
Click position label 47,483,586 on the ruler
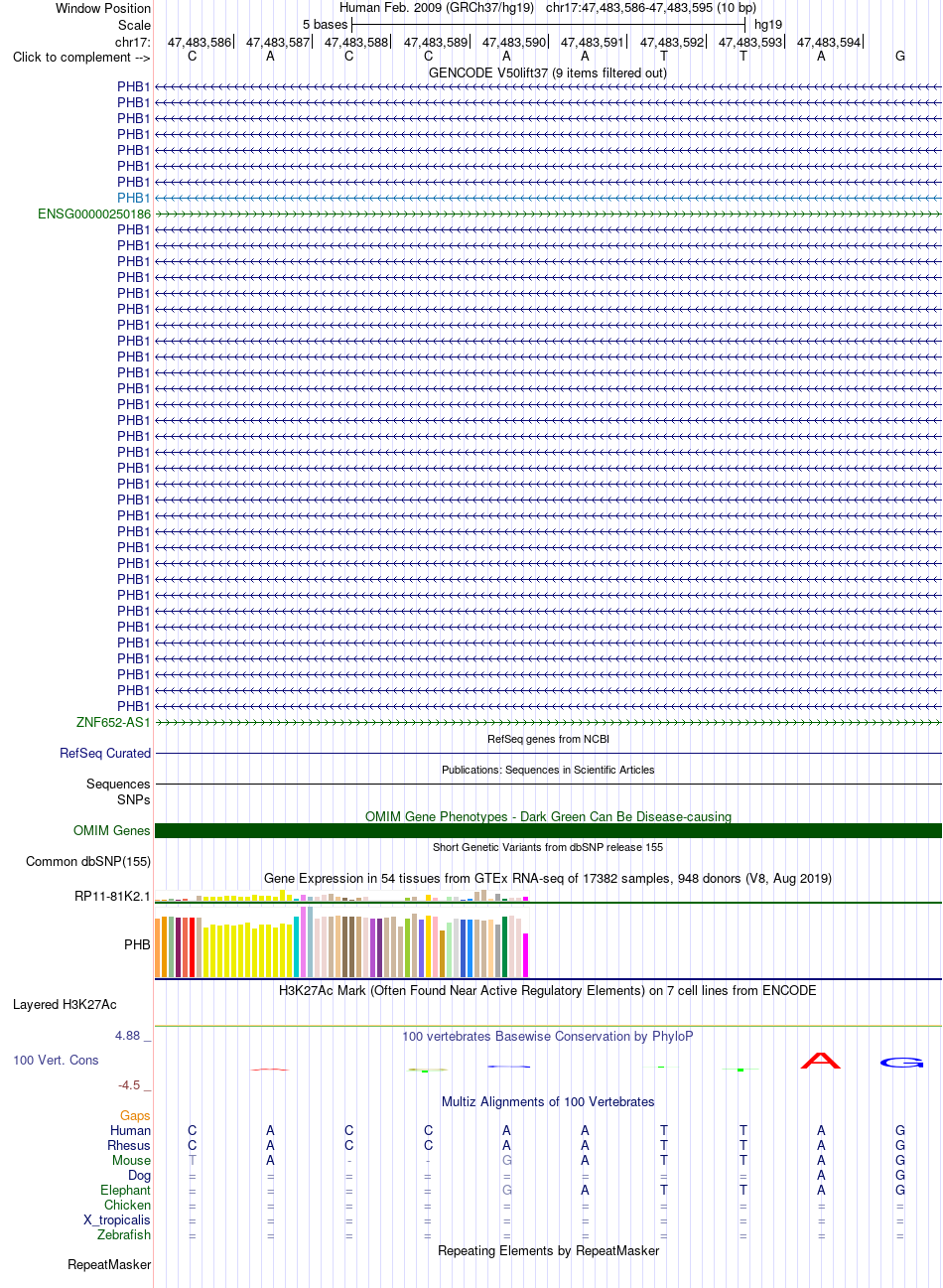[x=200, y=42]
